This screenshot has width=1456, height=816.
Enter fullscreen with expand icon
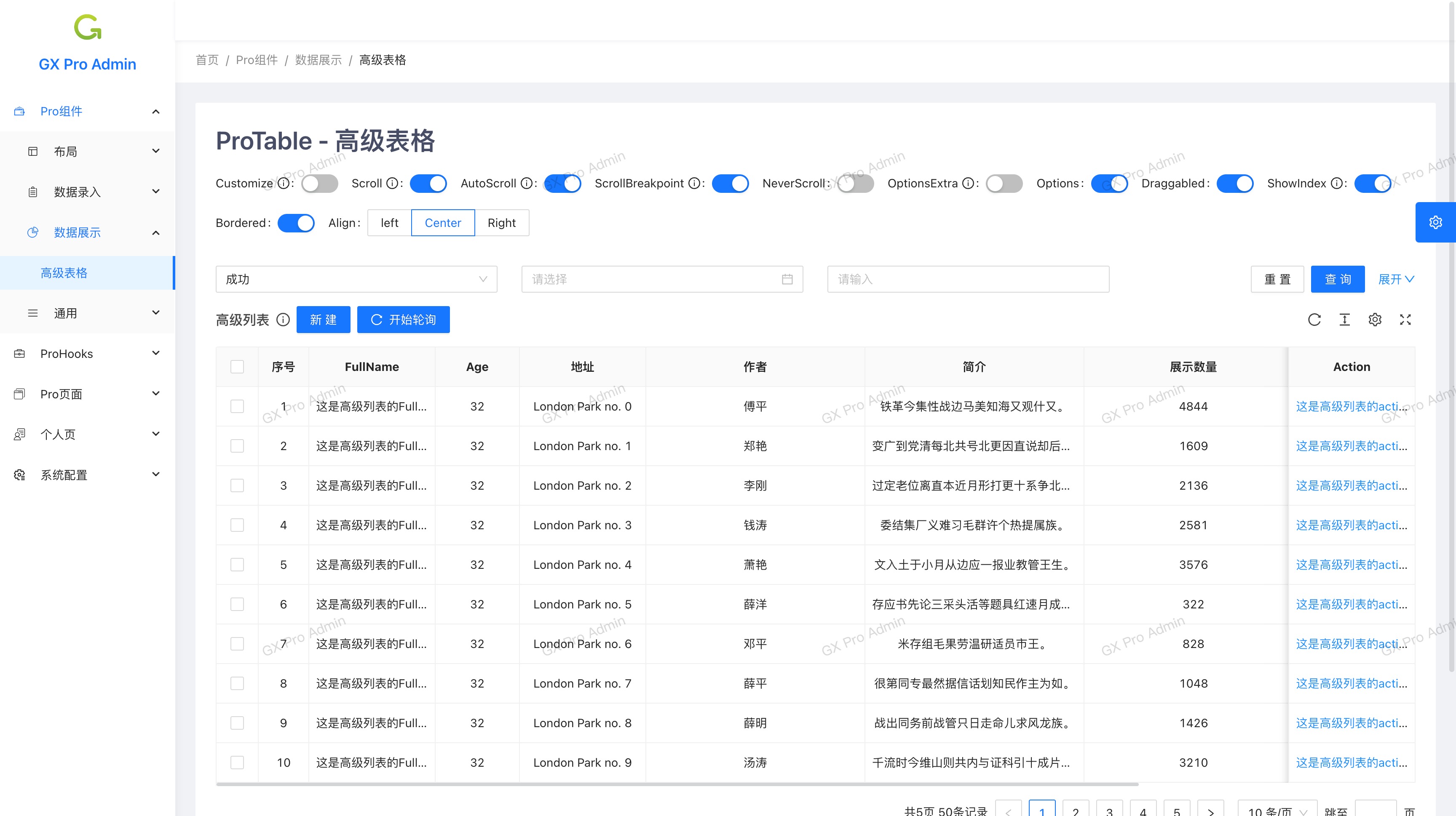pyautogui.click(x=1406, y=320)
